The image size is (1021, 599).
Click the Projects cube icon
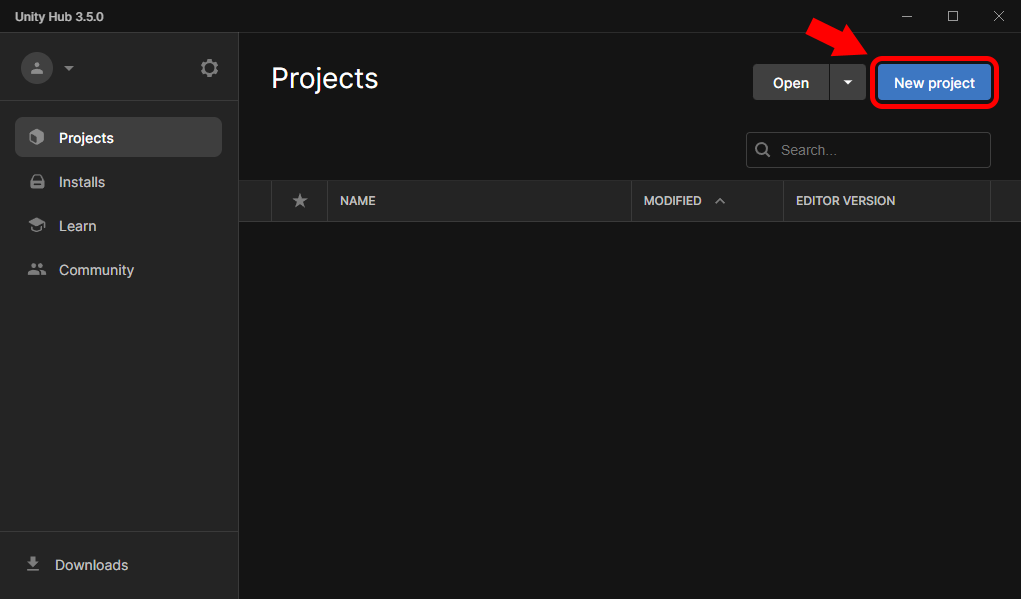[x=37, y=137]
